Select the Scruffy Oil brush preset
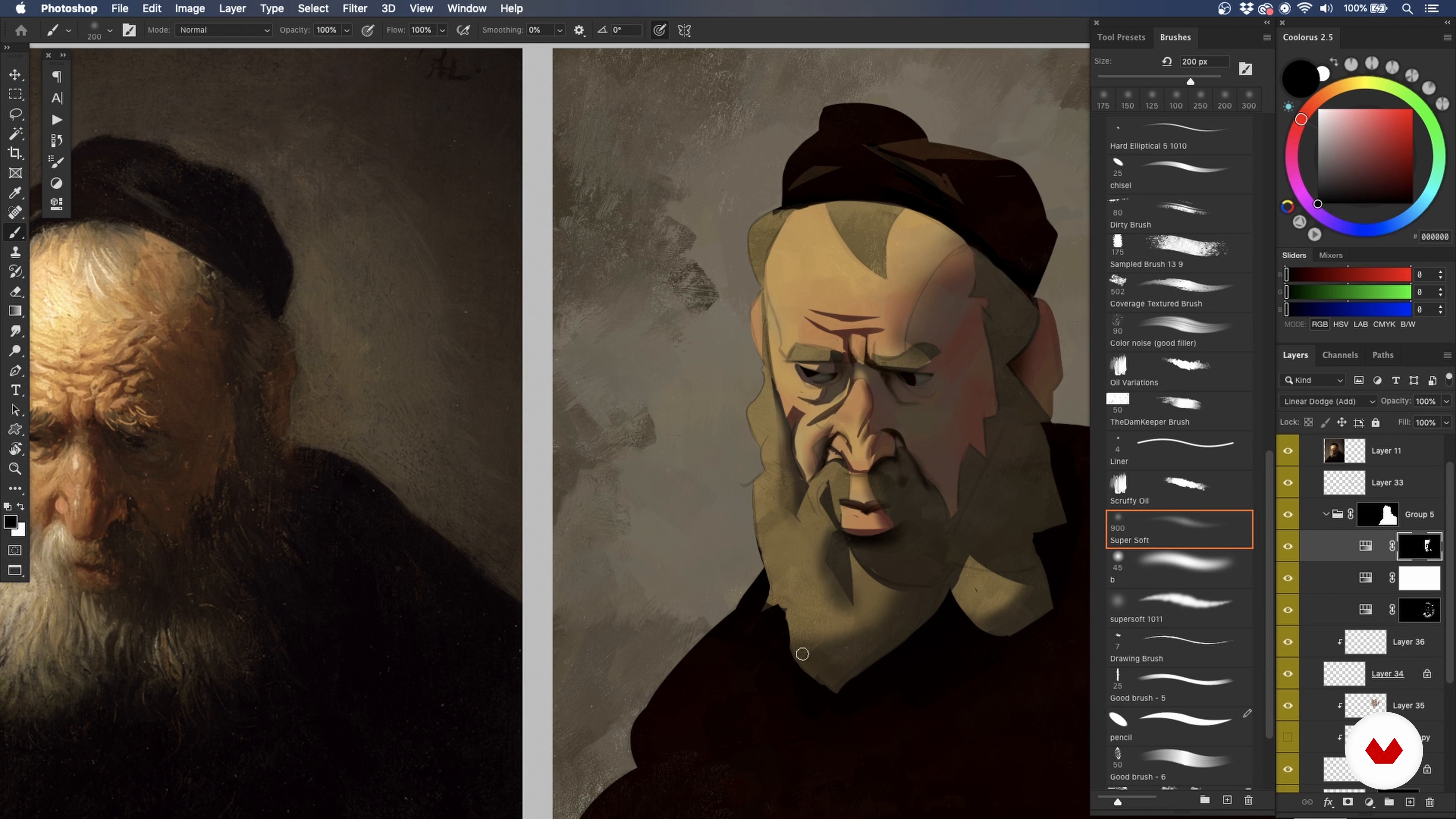The image size is (1456, 819). coord(1179,490)
